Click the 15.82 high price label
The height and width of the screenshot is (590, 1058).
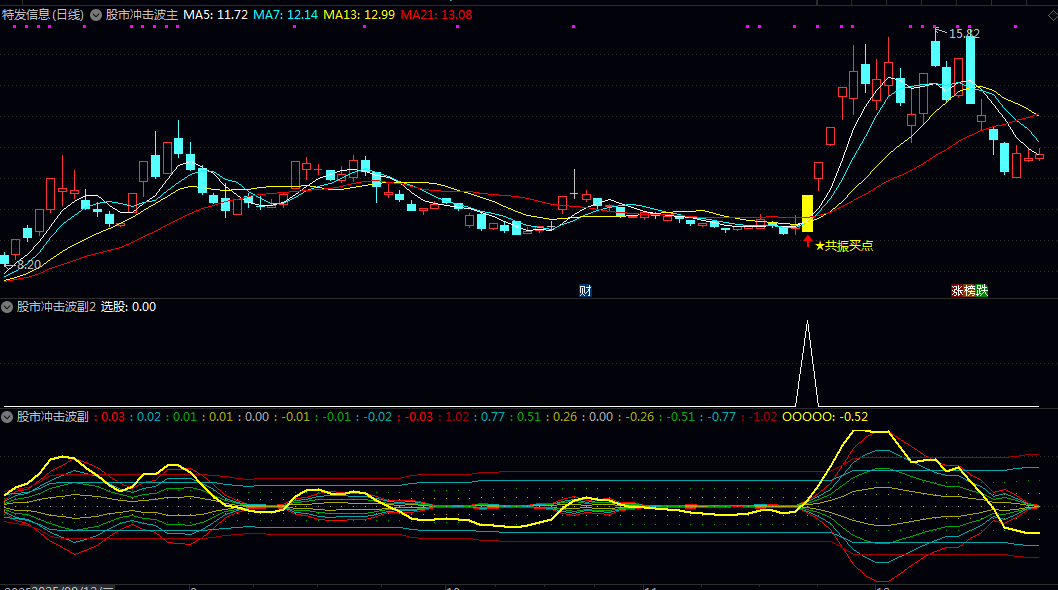click(964, 34)
